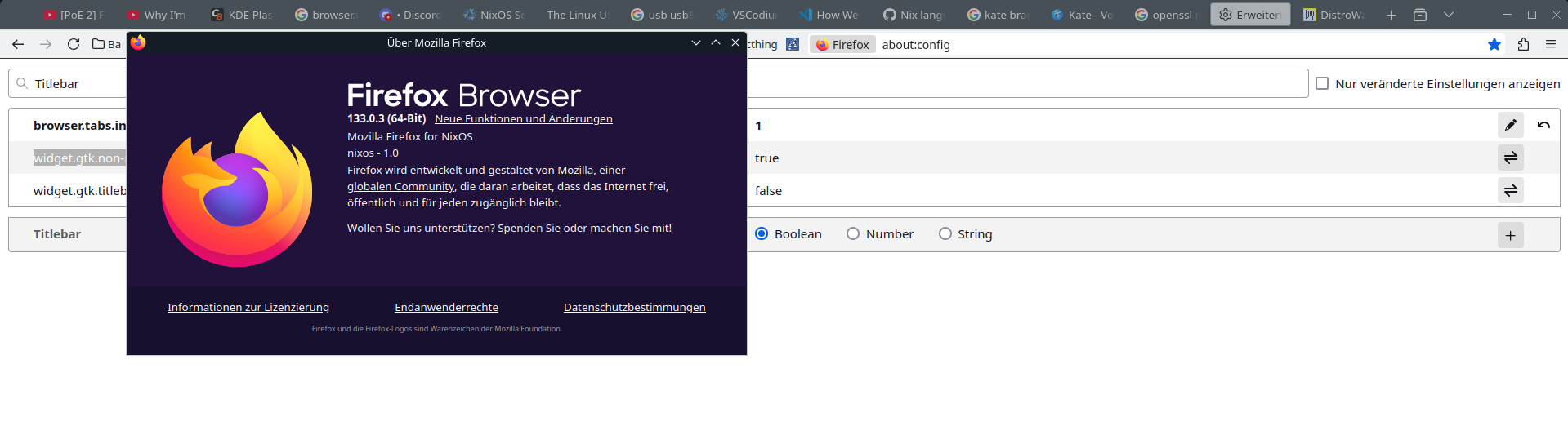Focus the 'Titlebar' preference search field
The height and width of the screenshot is (444, 1568).
coord(658,83)
